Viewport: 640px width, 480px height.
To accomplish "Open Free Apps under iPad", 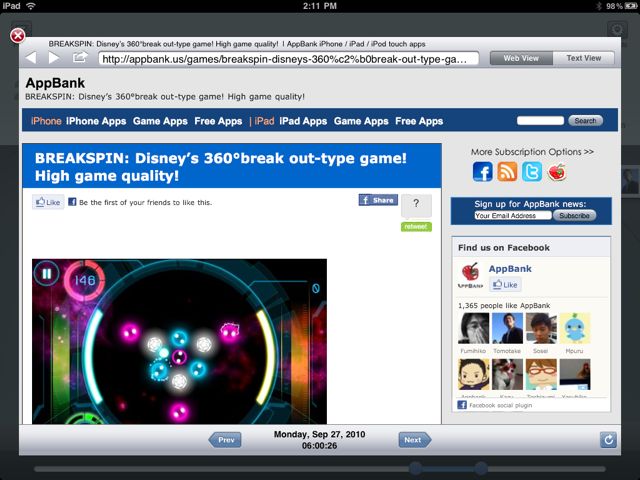I will coord(419,121).
